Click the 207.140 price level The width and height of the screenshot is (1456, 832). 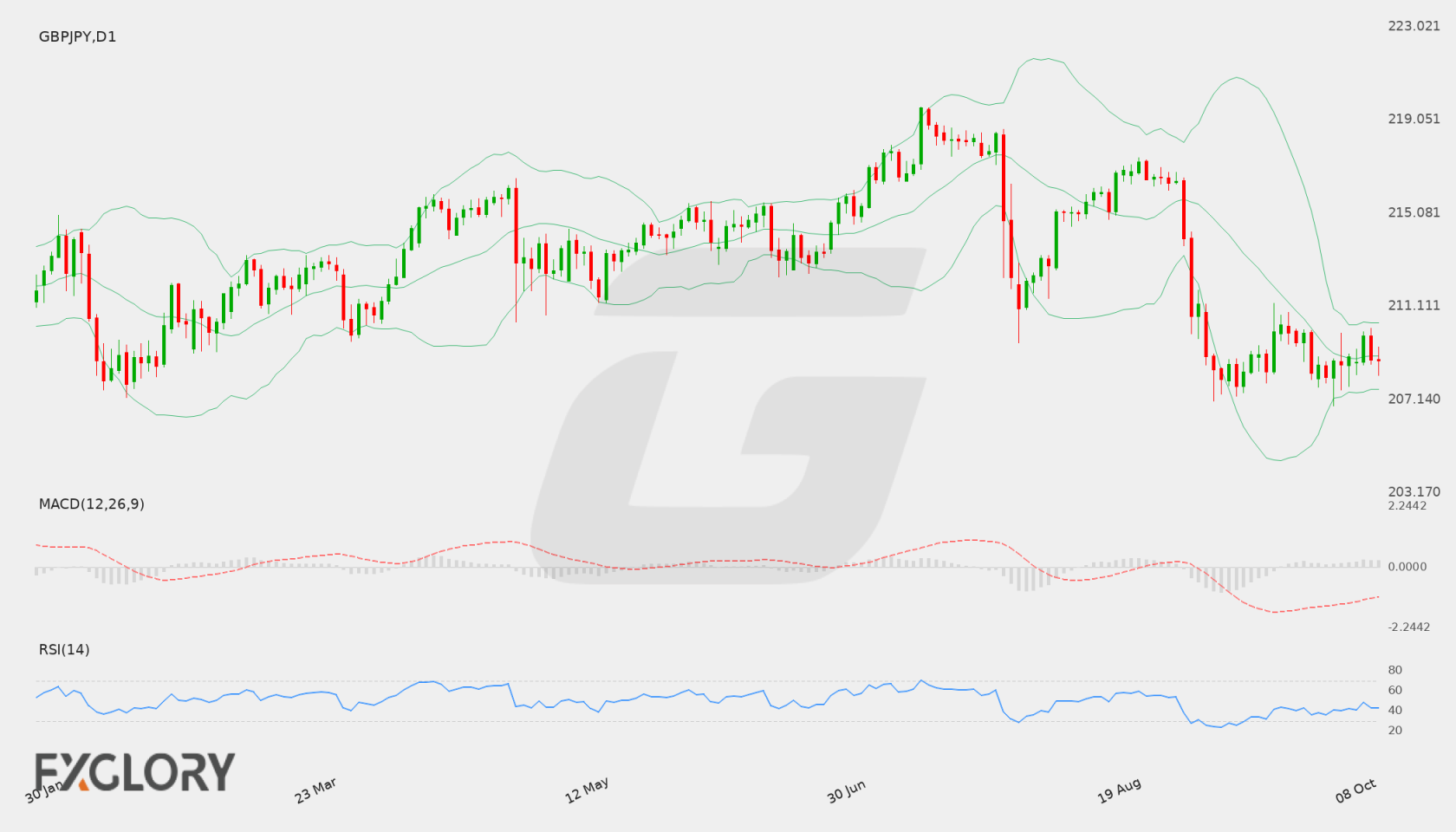pyautogui.click(x=1414, y=399)
